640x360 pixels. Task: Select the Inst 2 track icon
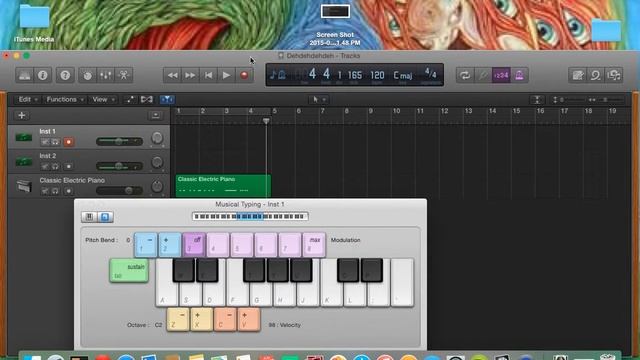pos(24,162)
